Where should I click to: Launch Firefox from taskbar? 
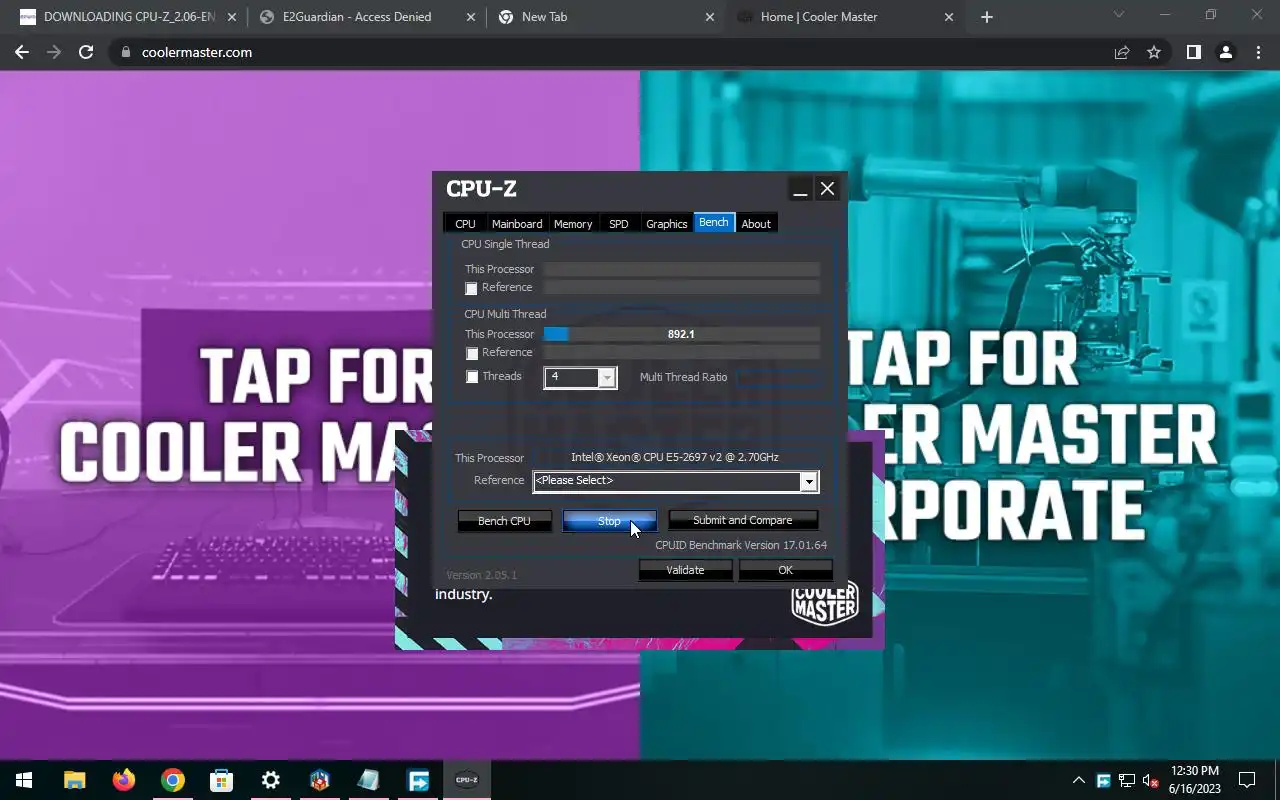pos(124,780)
